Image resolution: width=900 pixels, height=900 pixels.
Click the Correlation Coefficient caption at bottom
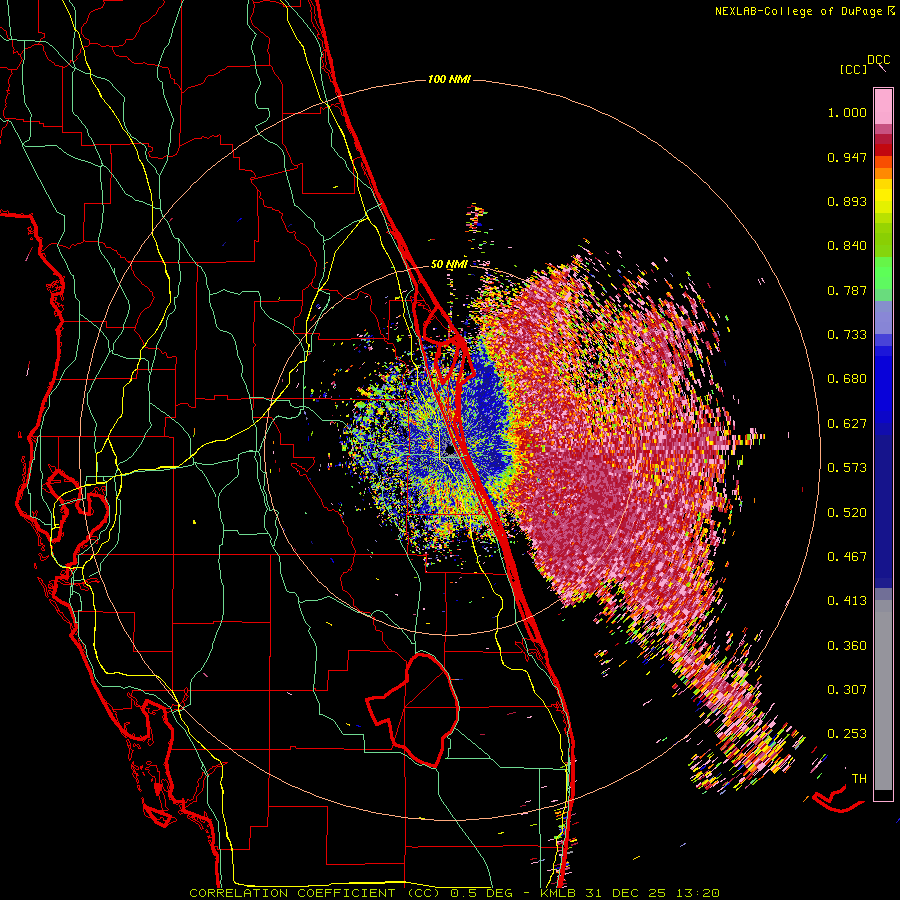coord(454,893)
